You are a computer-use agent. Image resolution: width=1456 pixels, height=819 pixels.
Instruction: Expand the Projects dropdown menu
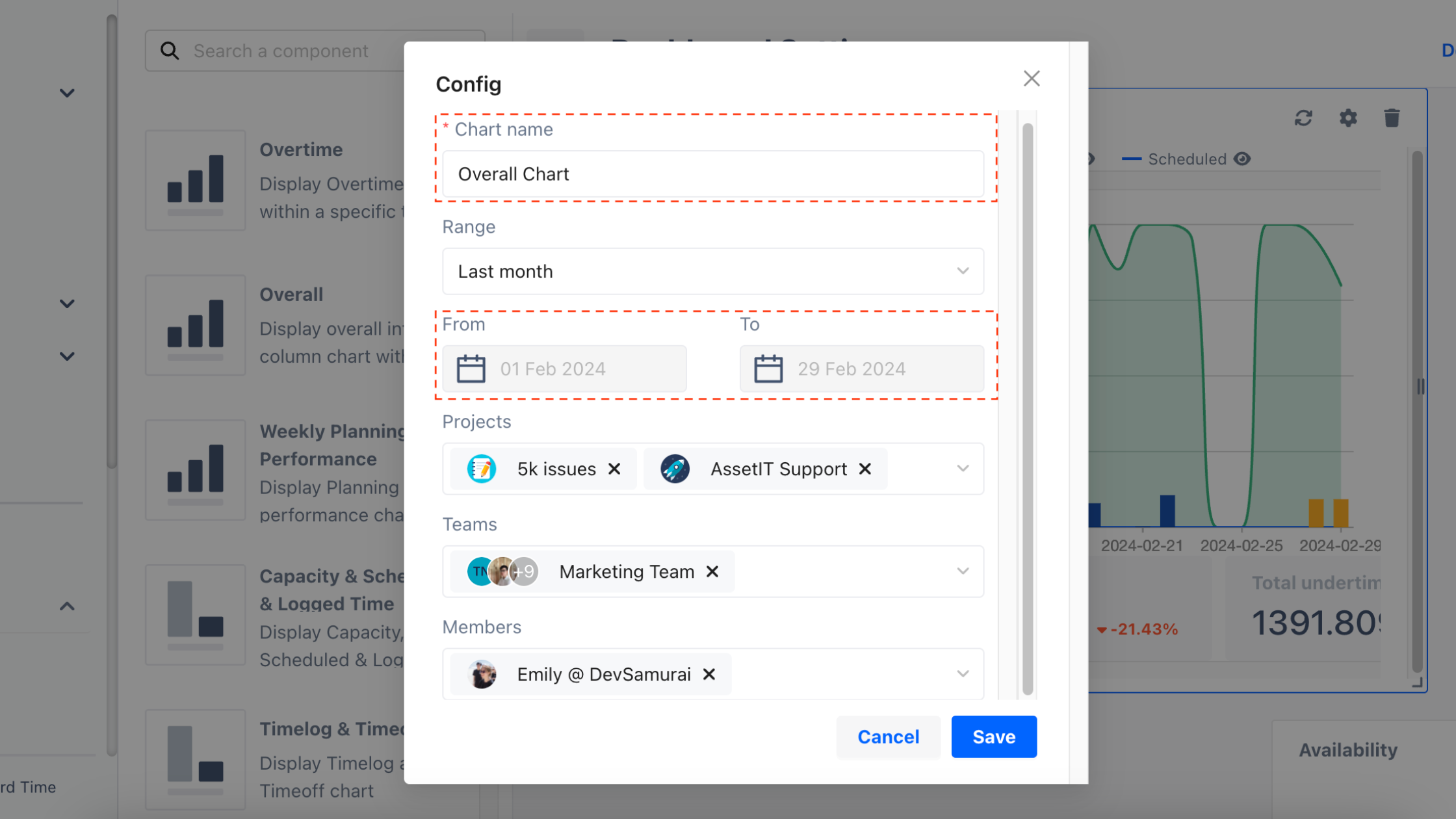coord(963,468)
